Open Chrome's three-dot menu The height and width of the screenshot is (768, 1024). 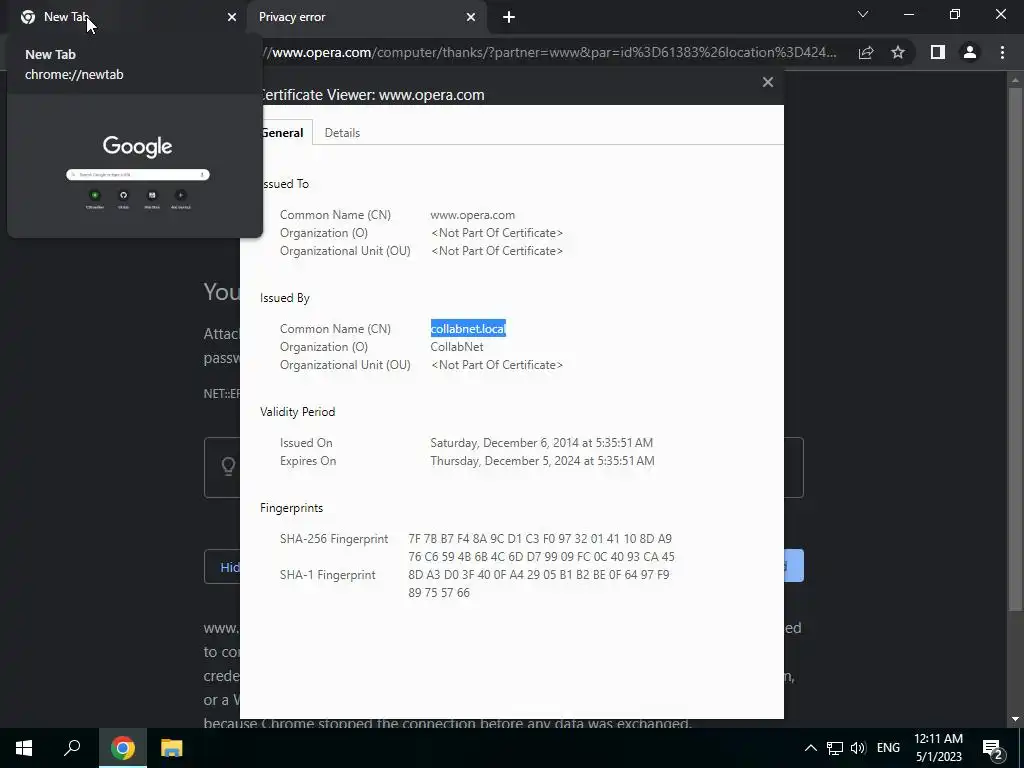point(1002,52)
